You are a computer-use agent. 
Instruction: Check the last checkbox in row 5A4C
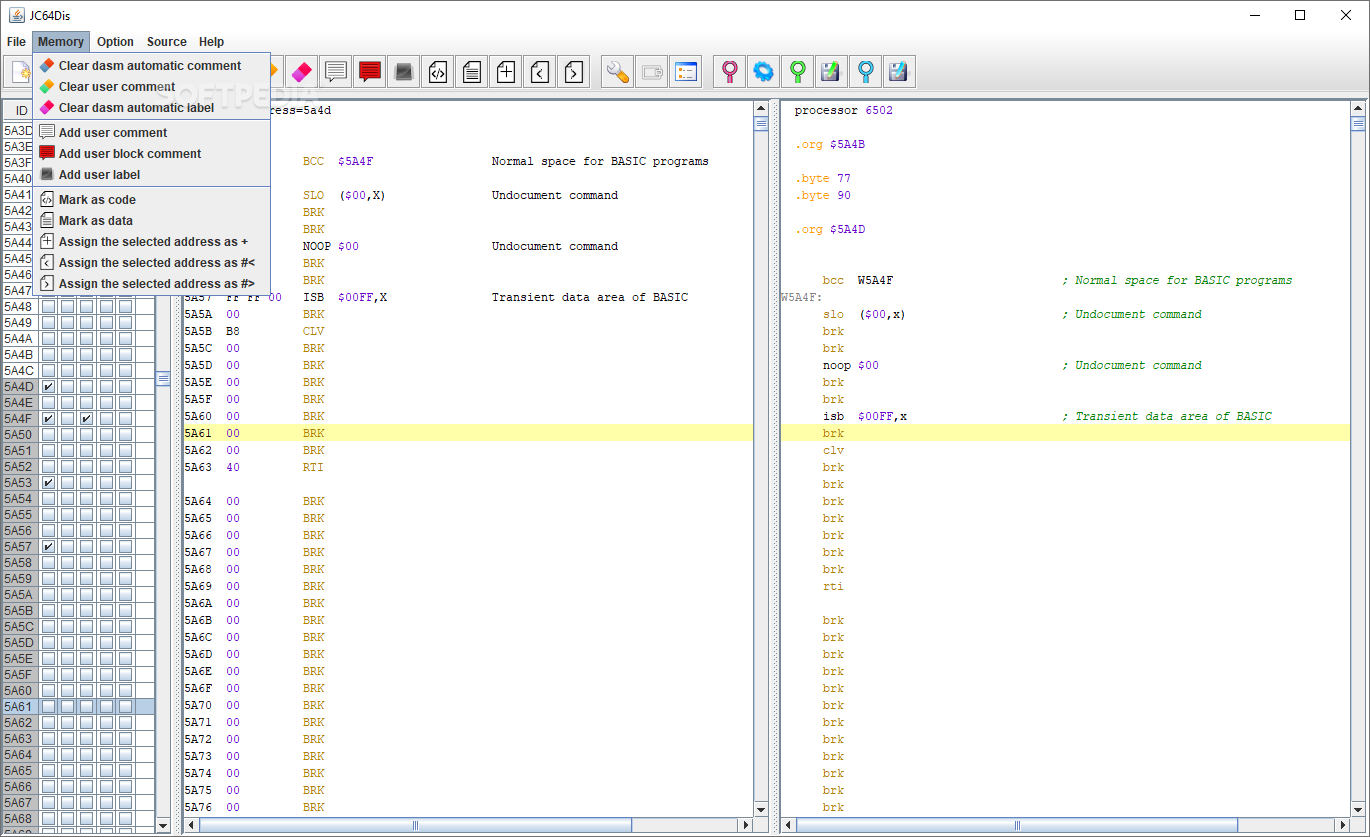click(x=125, y=371)
